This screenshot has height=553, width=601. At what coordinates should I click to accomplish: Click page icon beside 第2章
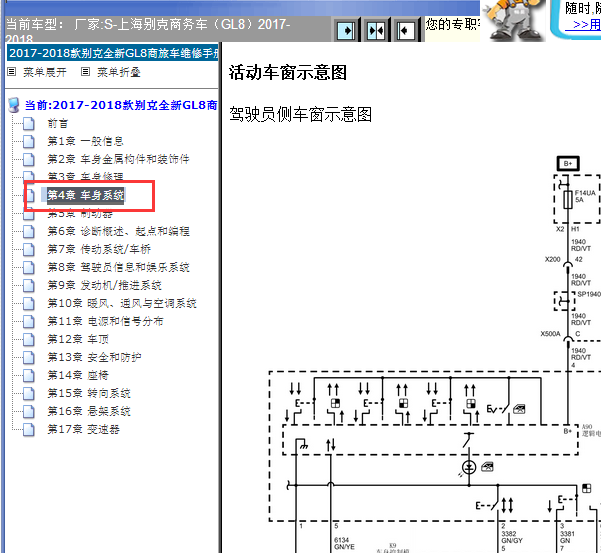(29, 159)
